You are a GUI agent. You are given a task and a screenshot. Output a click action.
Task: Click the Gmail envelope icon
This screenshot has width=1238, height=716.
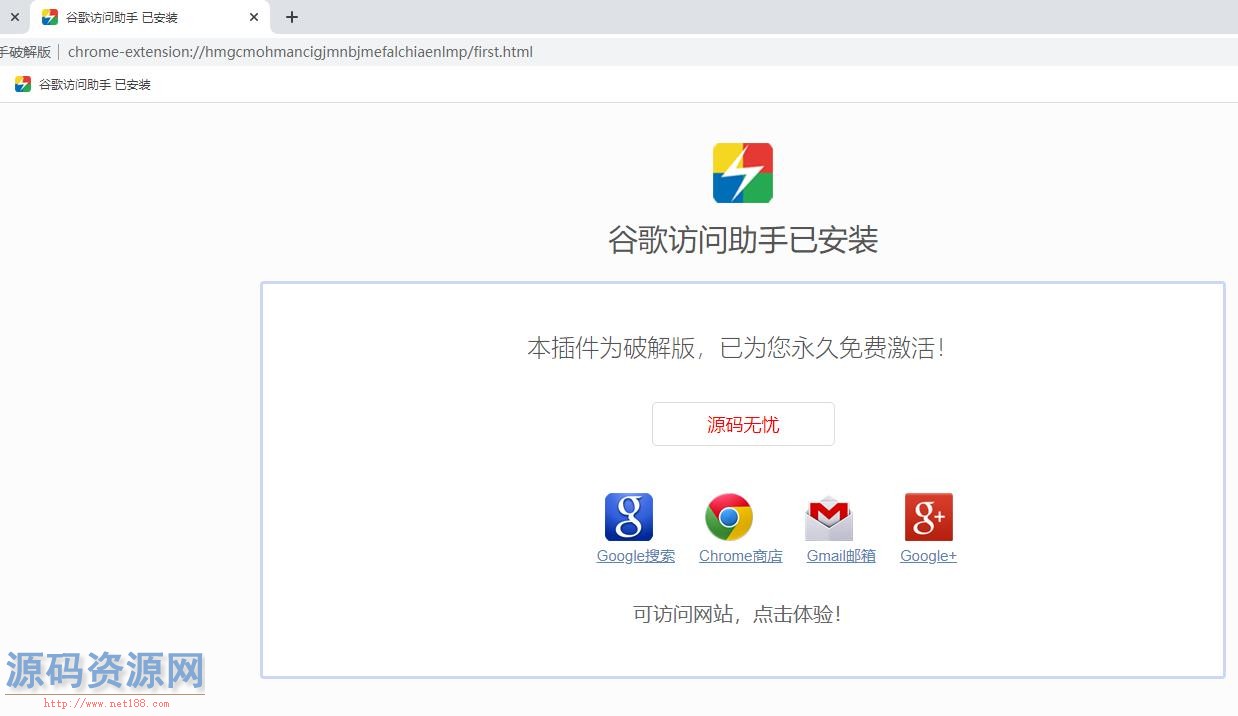pyautogui.click(x=829, y=518)
